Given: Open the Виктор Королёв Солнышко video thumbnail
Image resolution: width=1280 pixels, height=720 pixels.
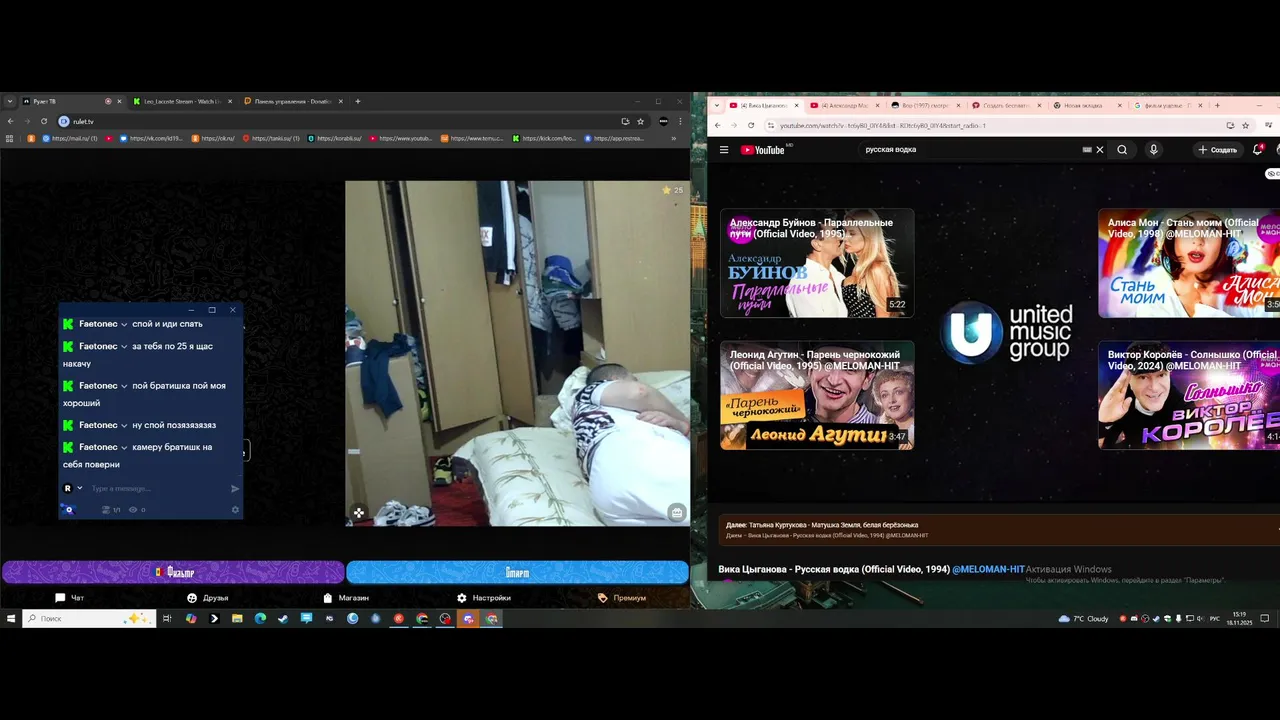Looking at the screenshot, I should [1189, 395].
